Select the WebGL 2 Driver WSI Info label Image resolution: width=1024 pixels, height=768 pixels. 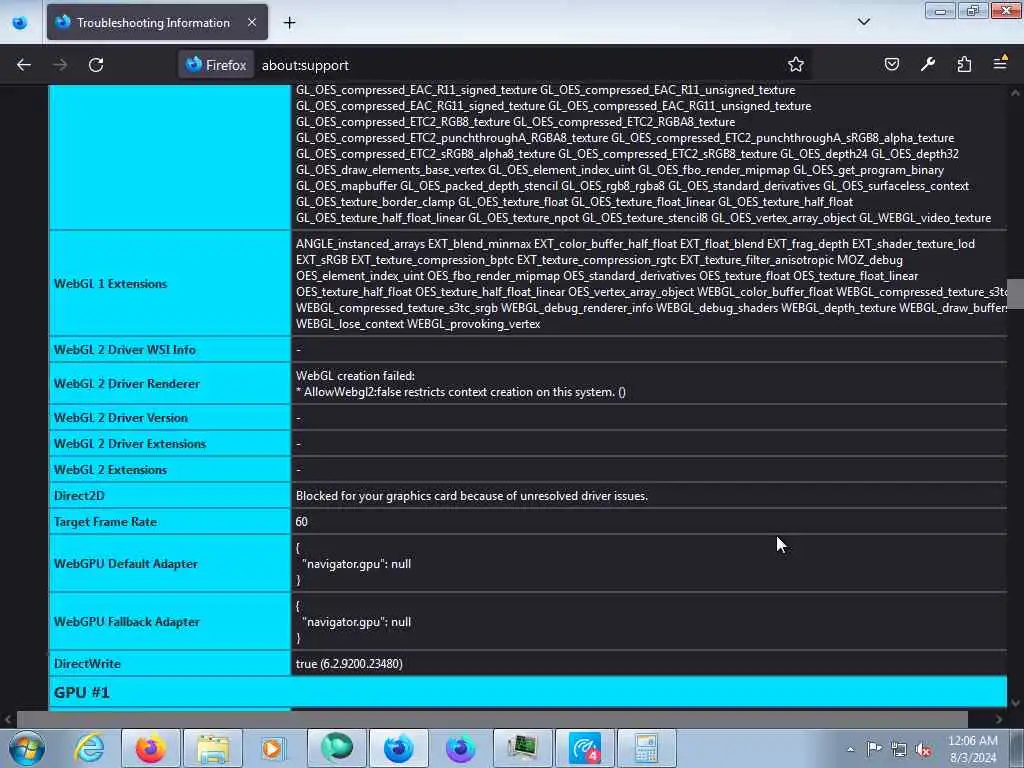(125, 349)
